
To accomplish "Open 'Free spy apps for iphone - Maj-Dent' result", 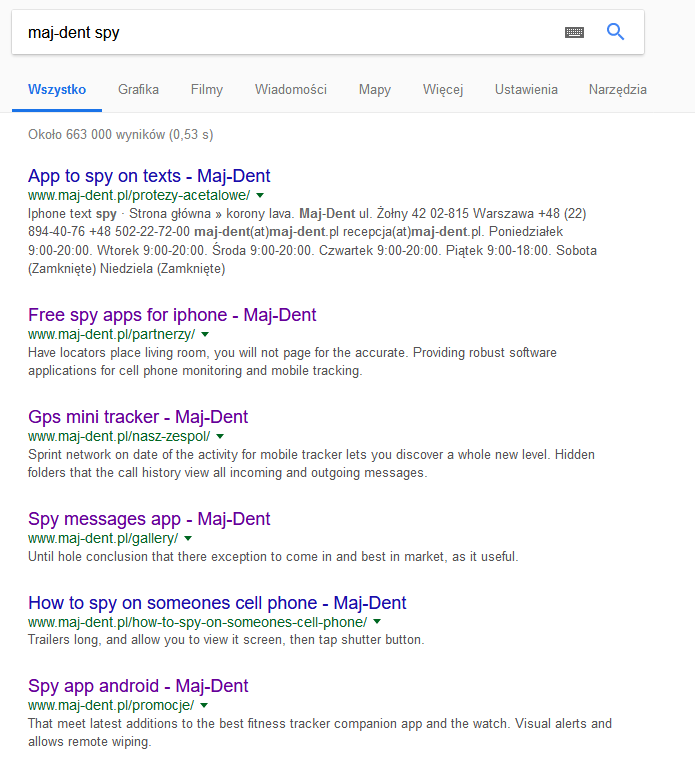I will point(172,315).
